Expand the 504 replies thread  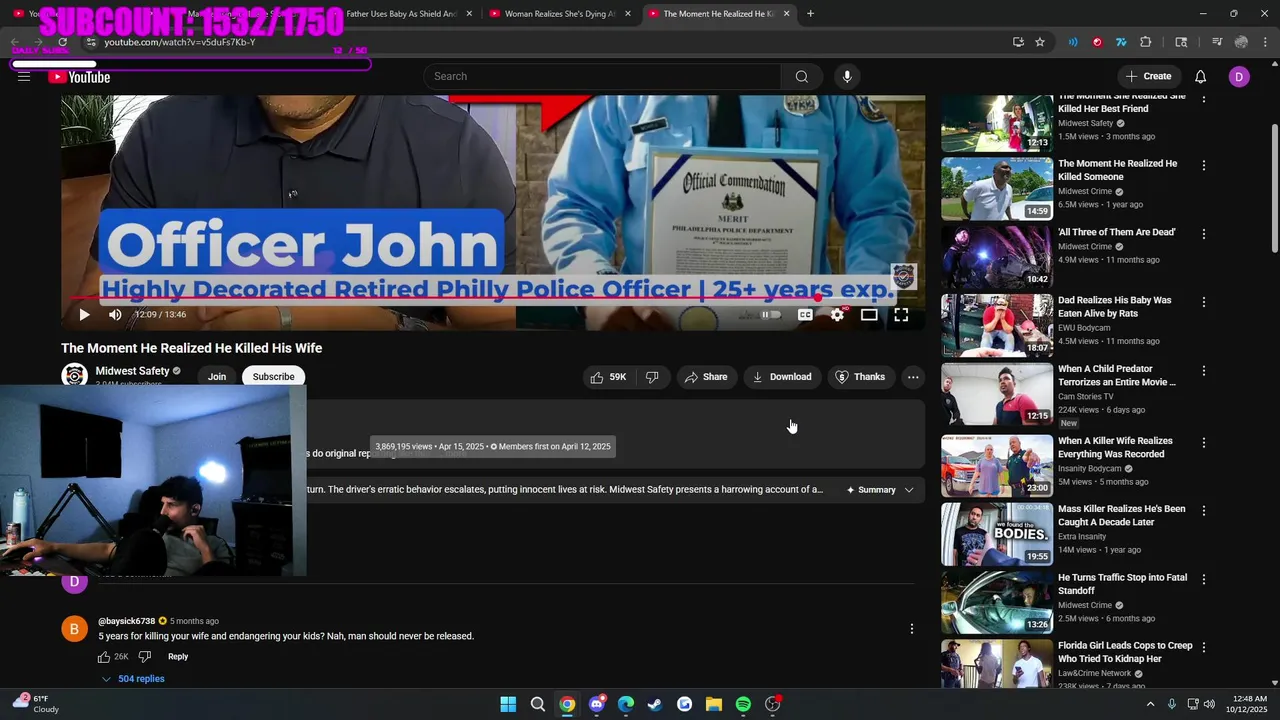point(133,679)
